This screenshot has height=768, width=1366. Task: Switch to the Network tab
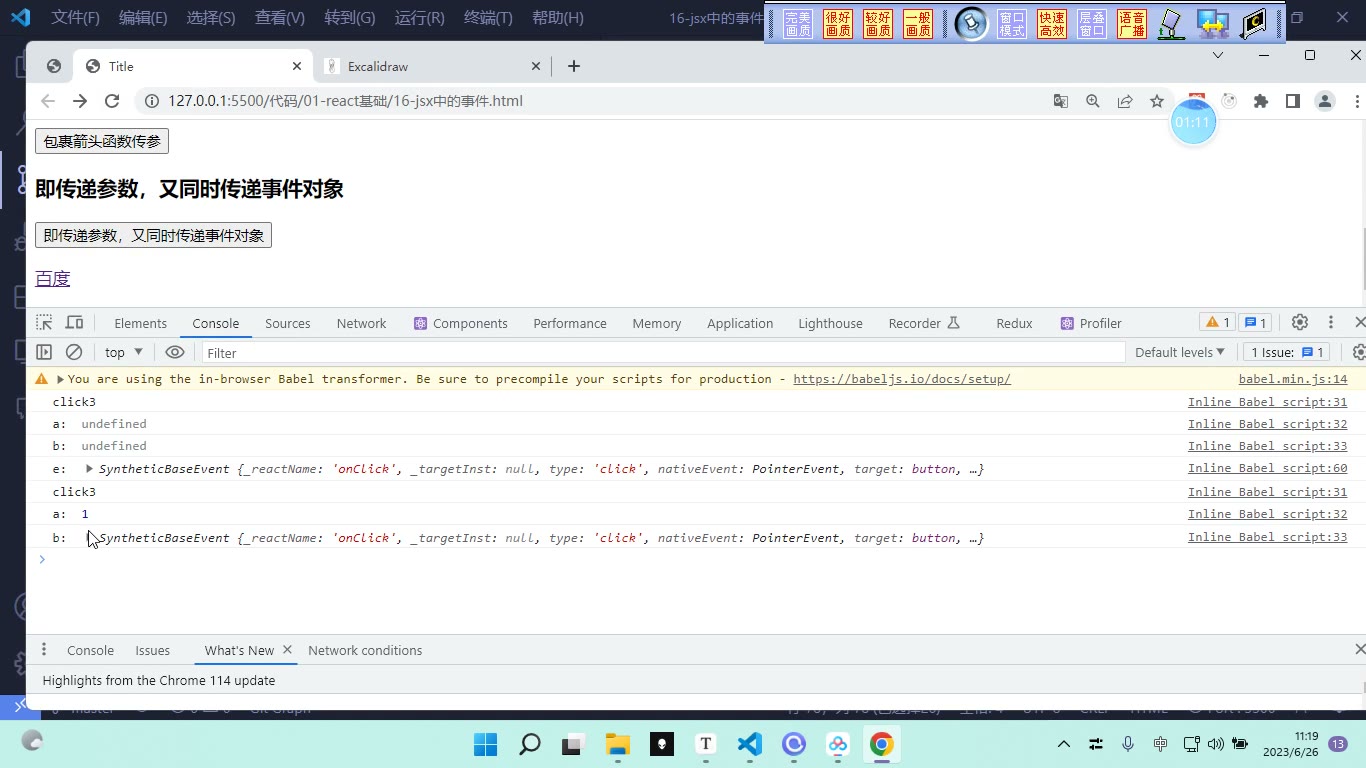361,323
